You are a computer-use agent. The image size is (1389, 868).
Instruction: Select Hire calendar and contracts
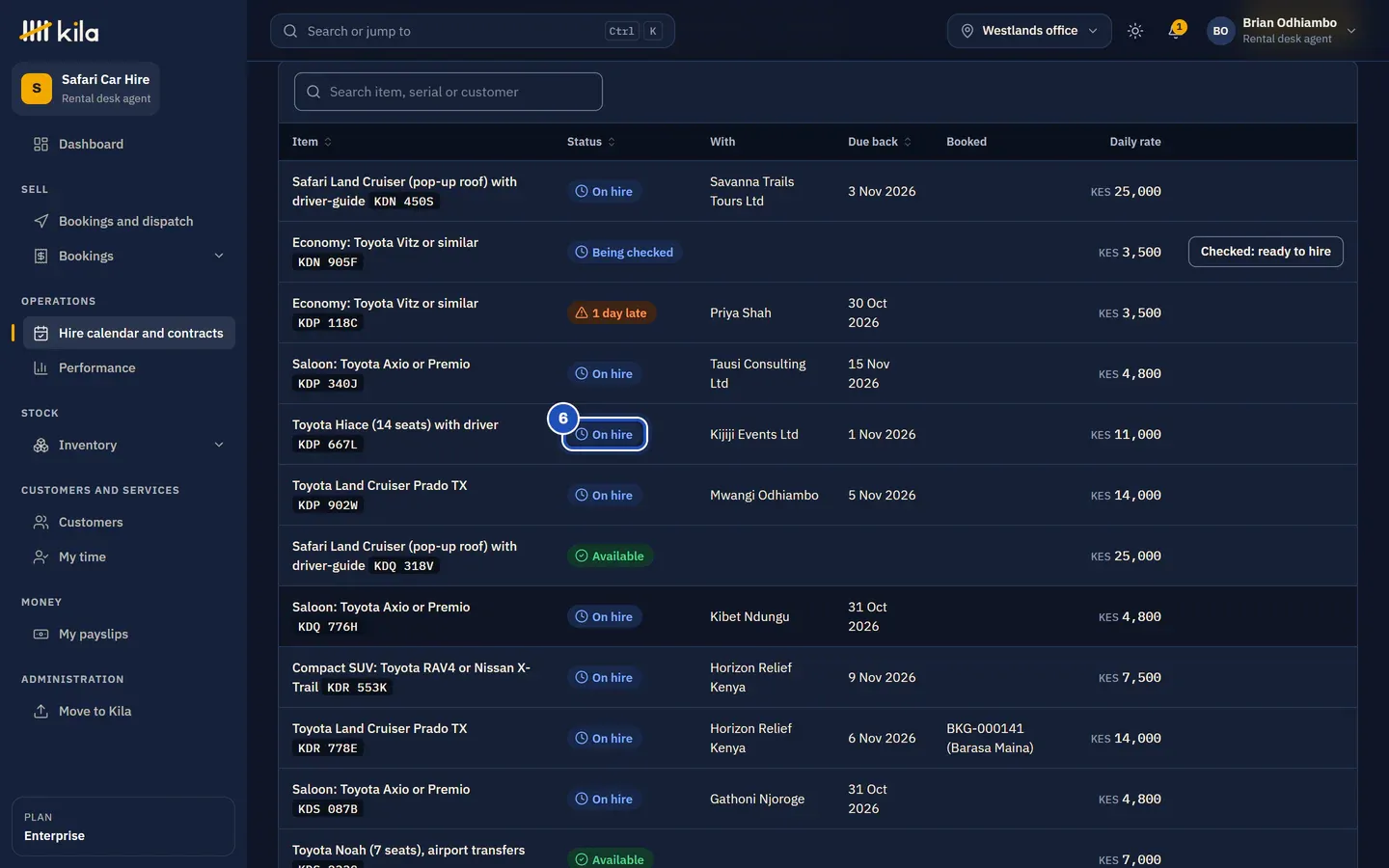click(x=129, y=333)
